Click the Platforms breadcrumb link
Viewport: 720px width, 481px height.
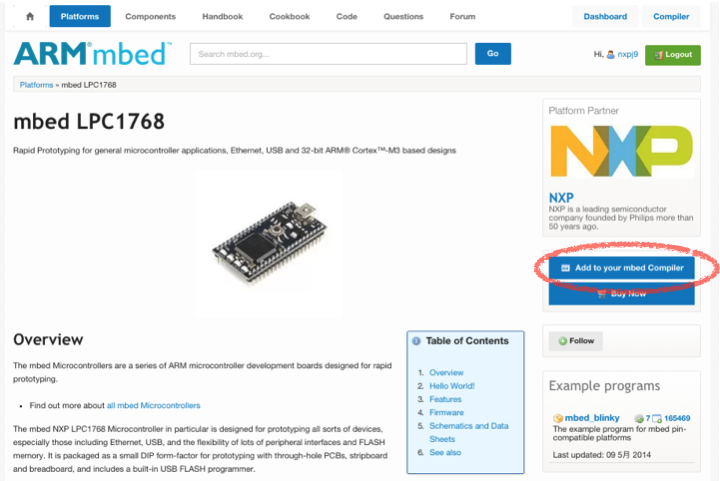[x=36, y=85]
